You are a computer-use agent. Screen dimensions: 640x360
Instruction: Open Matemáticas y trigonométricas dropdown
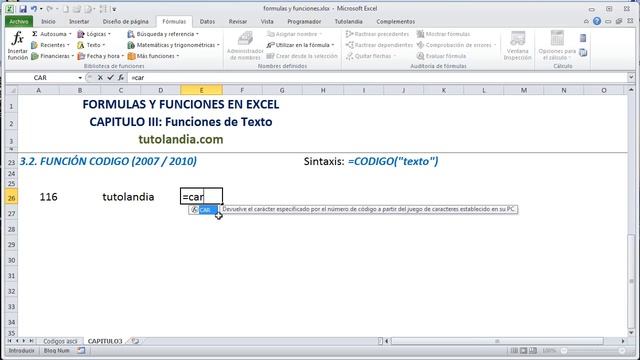tap(173, 45)
